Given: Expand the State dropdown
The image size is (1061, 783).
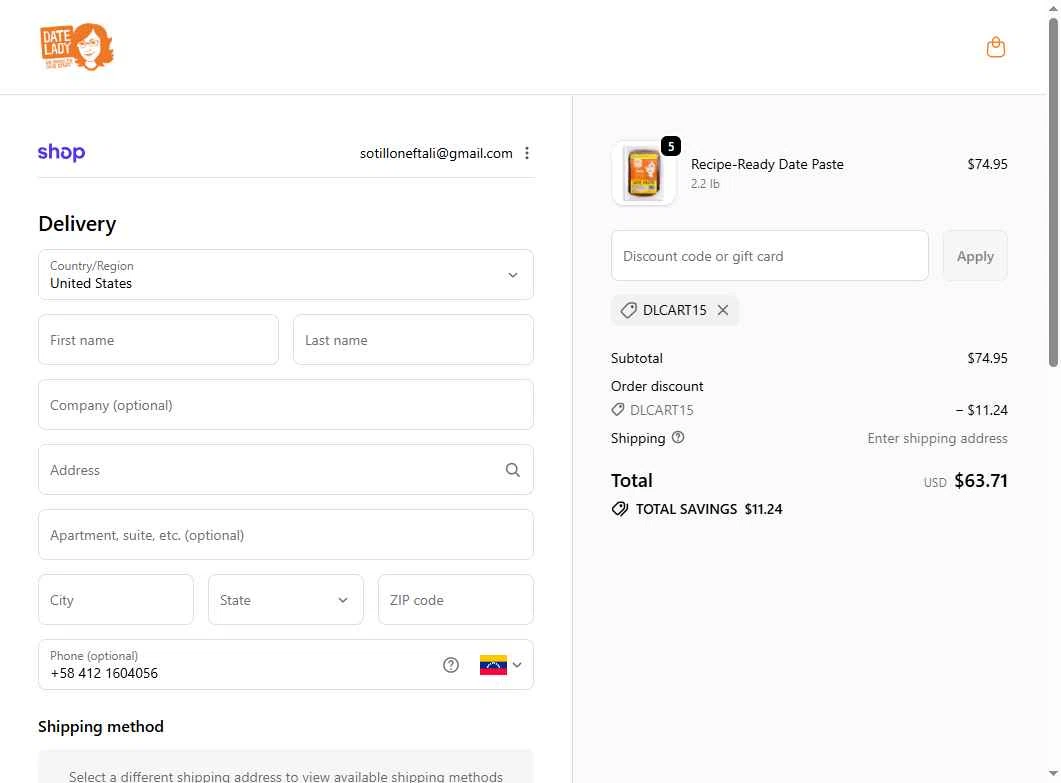Looking at the screenshot, I should (286, 600).
